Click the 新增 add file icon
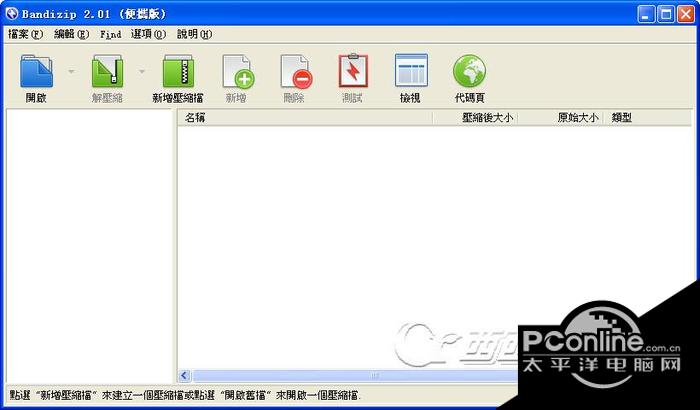The width and height of the screenshot is (700, 410). (x=238, y=71)
